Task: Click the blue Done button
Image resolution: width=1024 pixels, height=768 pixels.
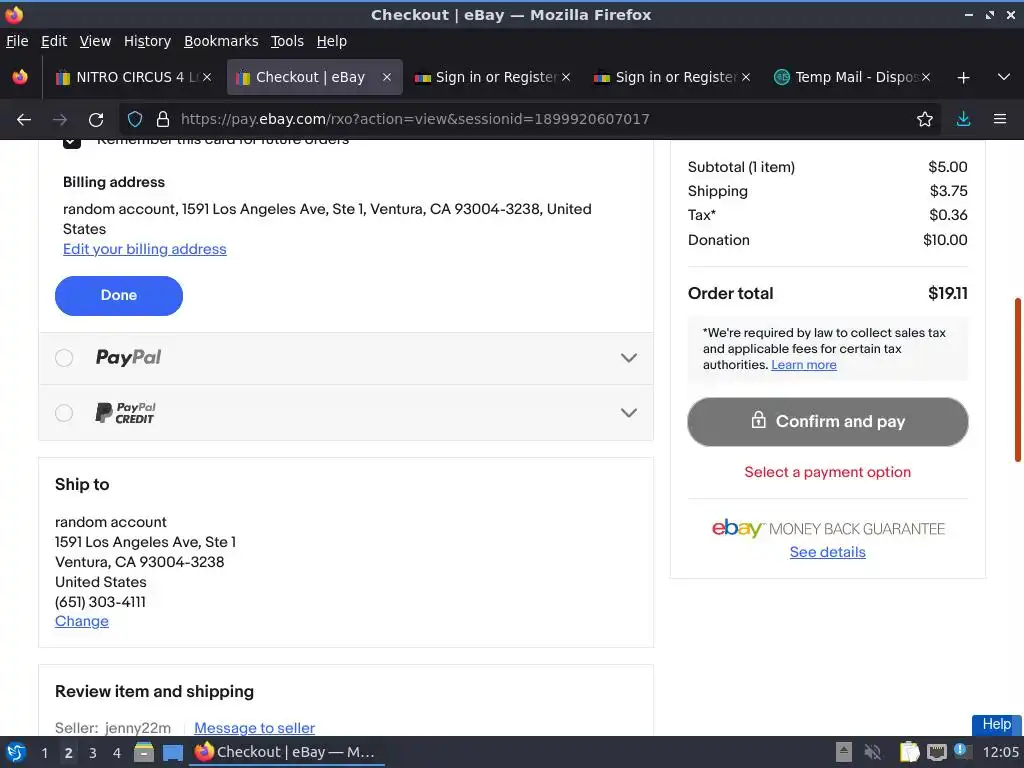Action: click(119, 296)
